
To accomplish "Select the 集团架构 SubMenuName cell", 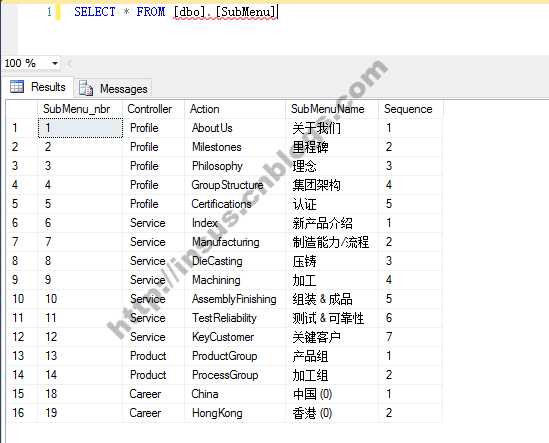I will tap(332, 185).
